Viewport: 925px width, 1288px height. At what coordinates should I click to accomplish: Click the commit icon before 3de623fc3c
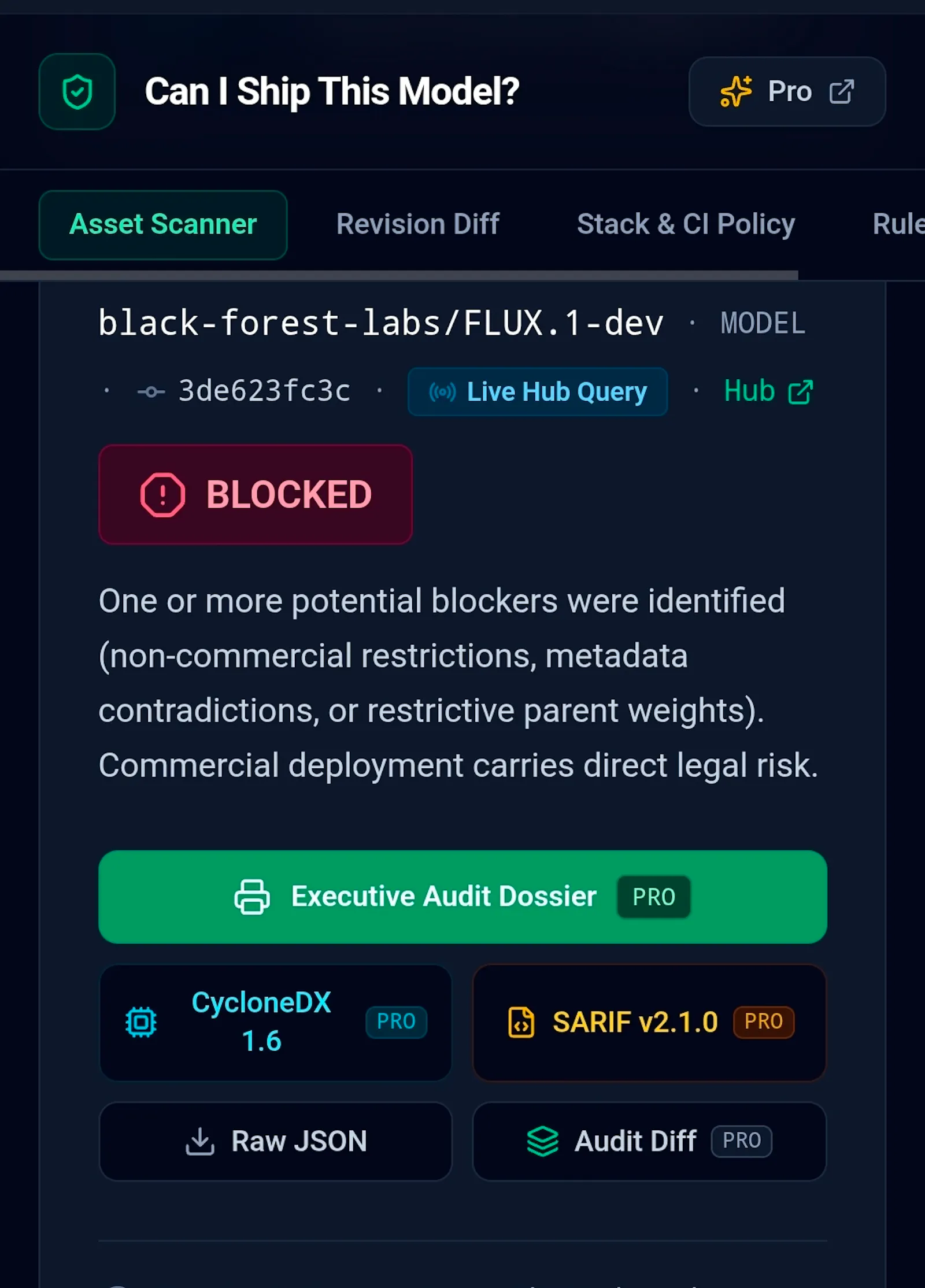click(x=151, y=392)
